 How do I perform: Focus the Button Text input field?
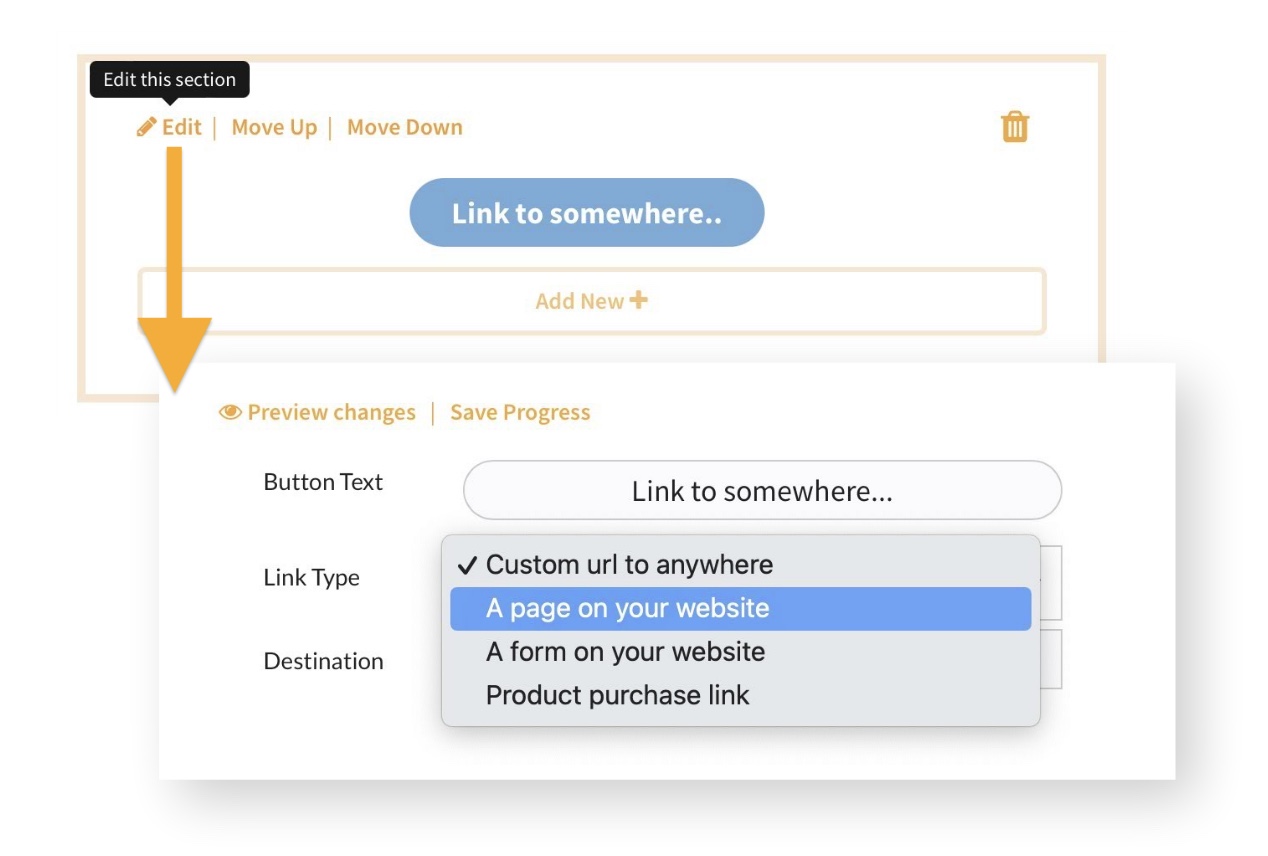[762, 491]
